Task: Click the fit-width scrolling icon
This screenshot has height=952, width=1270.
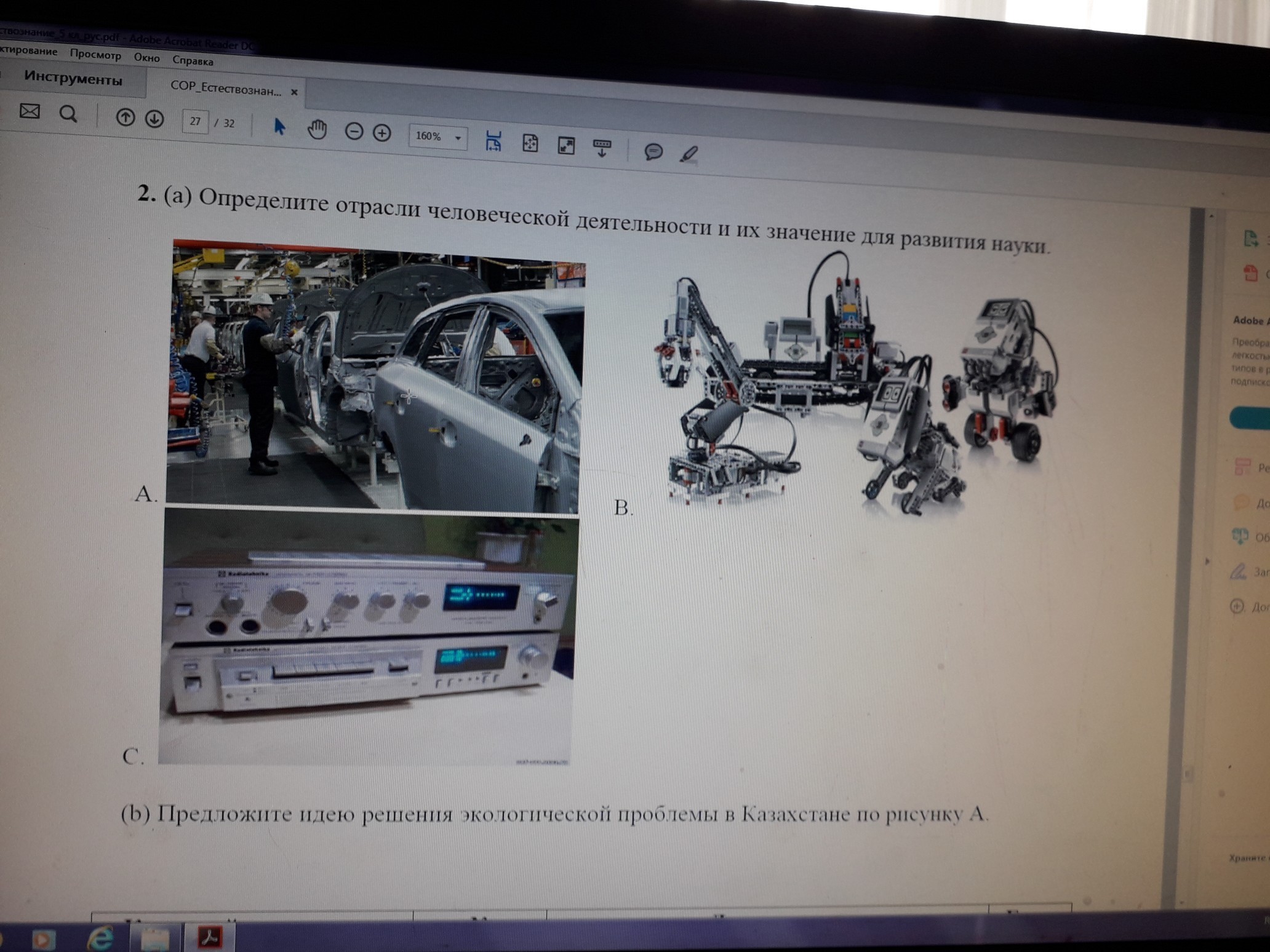Action: 493,141
